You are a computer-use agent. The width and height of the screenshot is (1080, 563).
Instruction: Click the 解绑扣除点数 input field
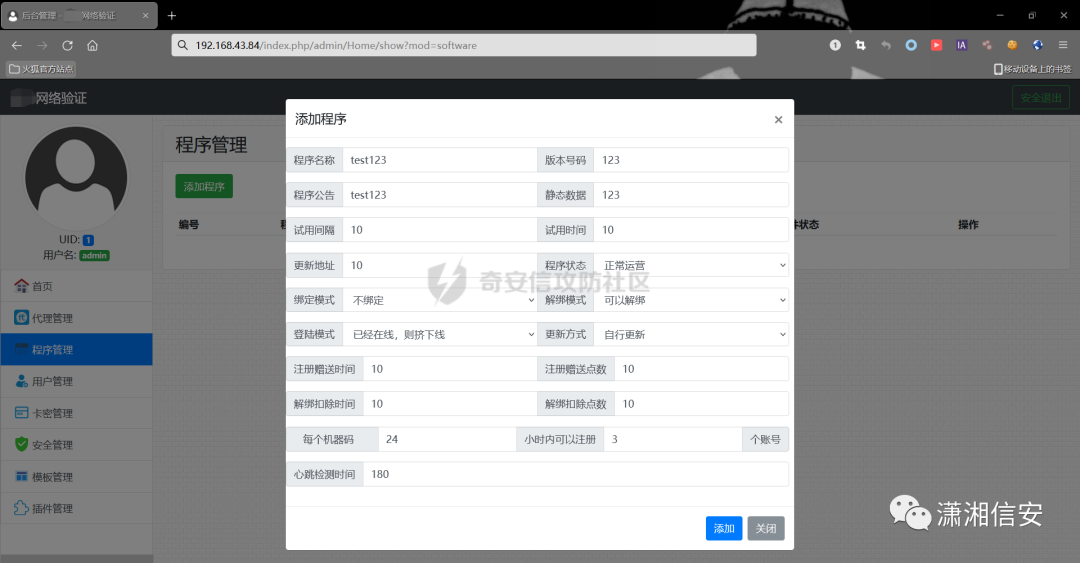tap(701, 404)
